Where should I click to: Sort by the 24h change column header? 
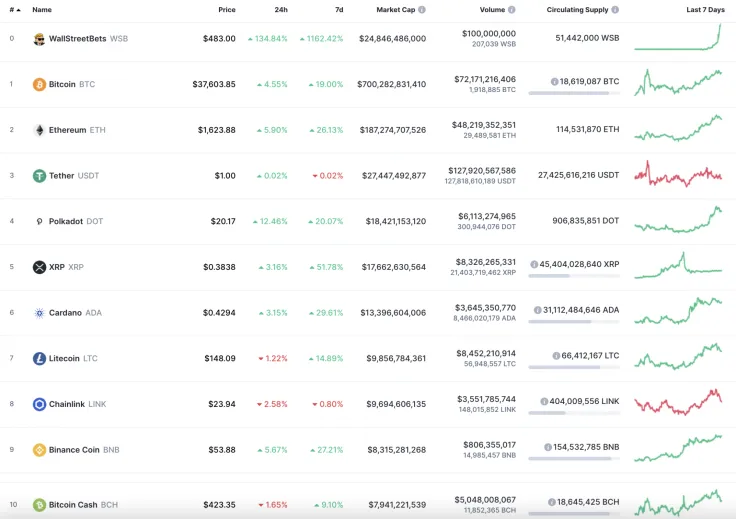[x=281, y=10]
